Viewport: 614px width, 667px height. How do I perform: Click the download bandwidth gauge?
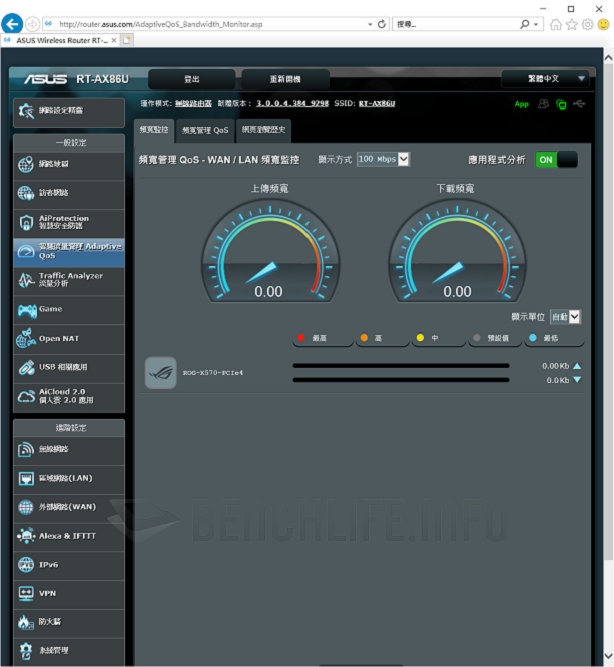point(457,253)
